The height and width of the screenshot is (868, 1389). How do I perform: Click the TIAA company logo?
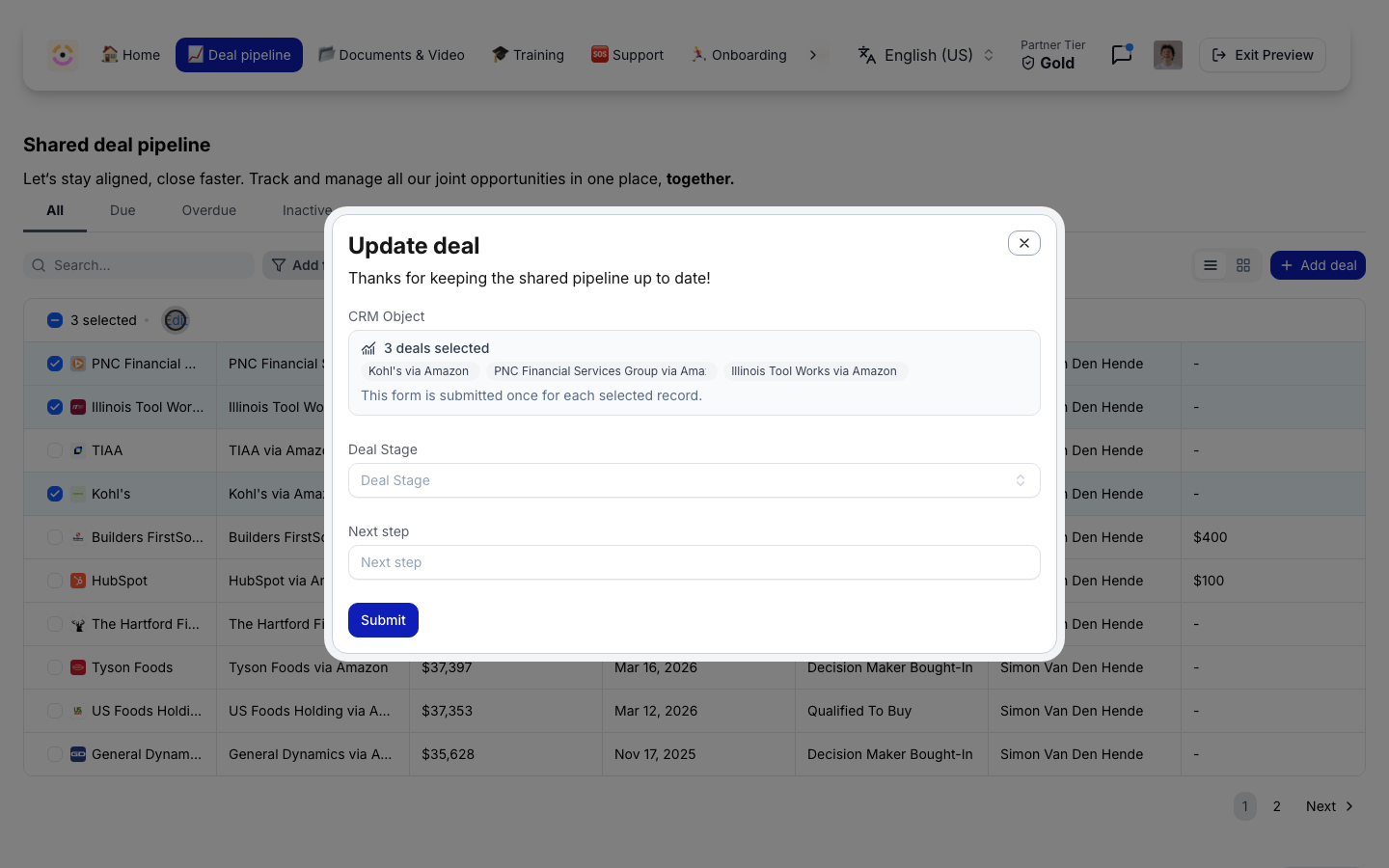coord(78,450)
